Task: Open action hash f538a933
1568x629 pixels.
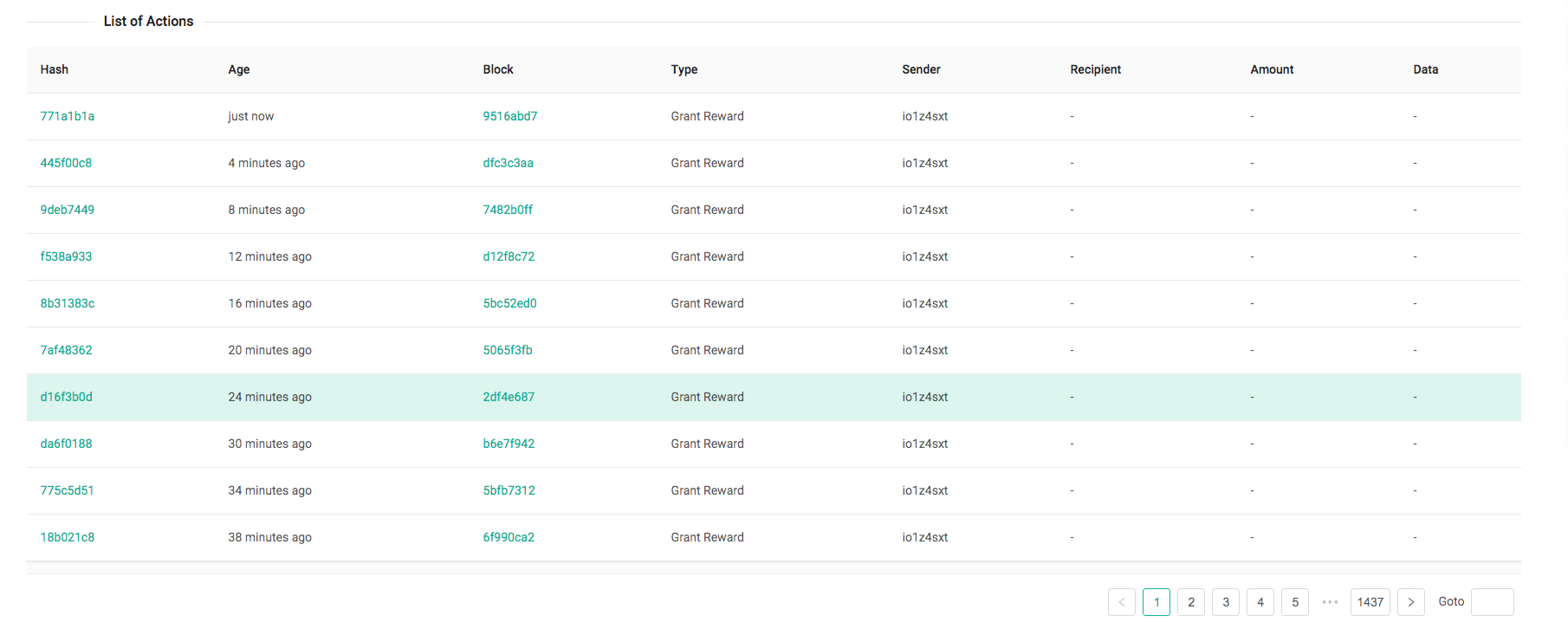Action: click(x=66, y=256)
